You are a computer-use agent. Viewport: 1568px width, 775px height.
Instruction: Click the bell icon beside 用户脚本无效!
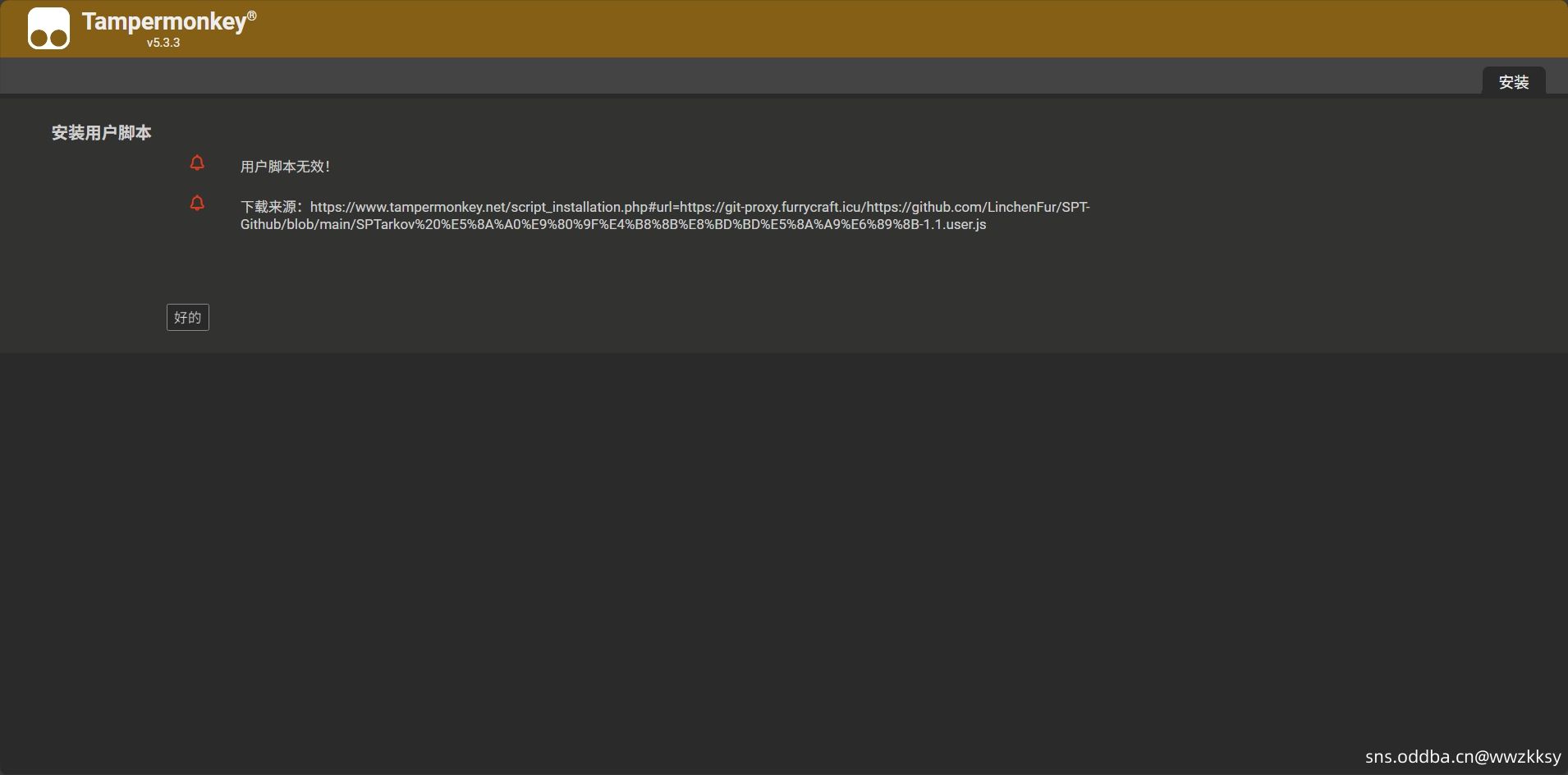pyautogui.click(x=197, y=163)
